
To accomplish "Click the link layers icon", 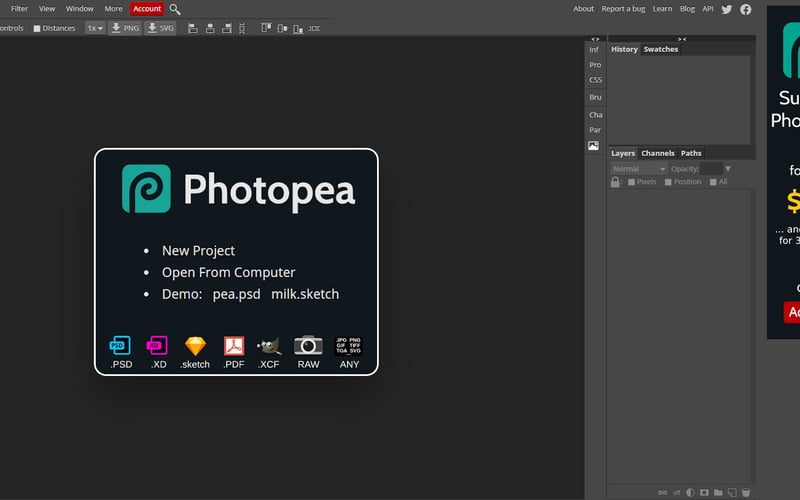I will pyautogui.click(x=662, y=492).
